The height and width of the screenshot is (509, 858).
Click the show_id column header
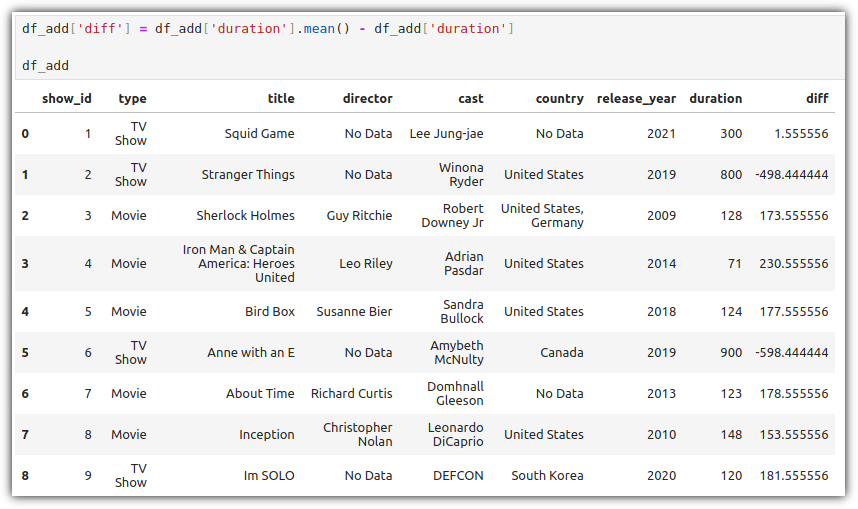67,99
